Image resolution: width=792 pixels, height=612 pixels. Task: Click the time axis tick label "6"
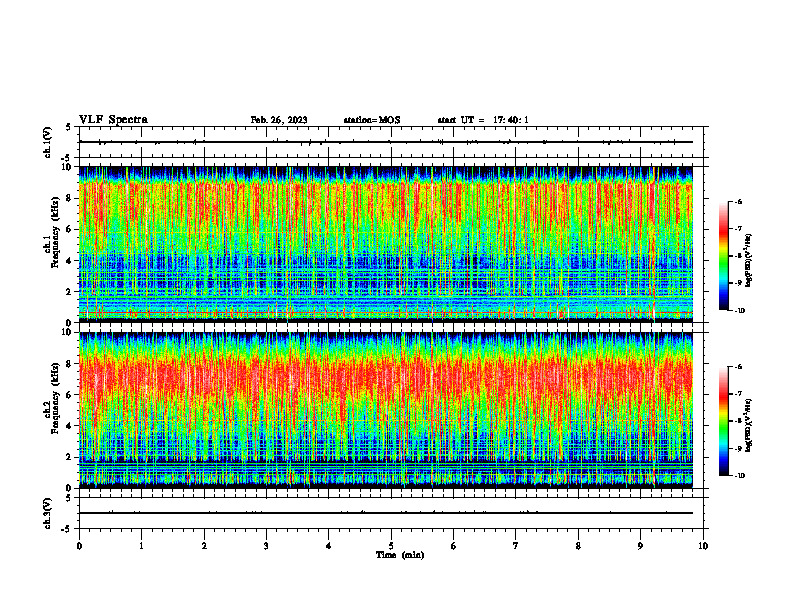point(454,546)
